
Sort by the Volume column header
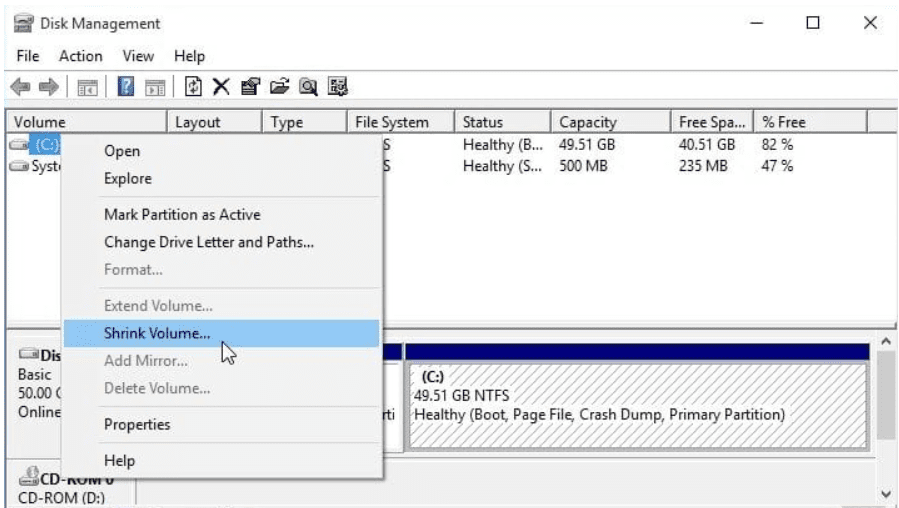tap(87, 122)
